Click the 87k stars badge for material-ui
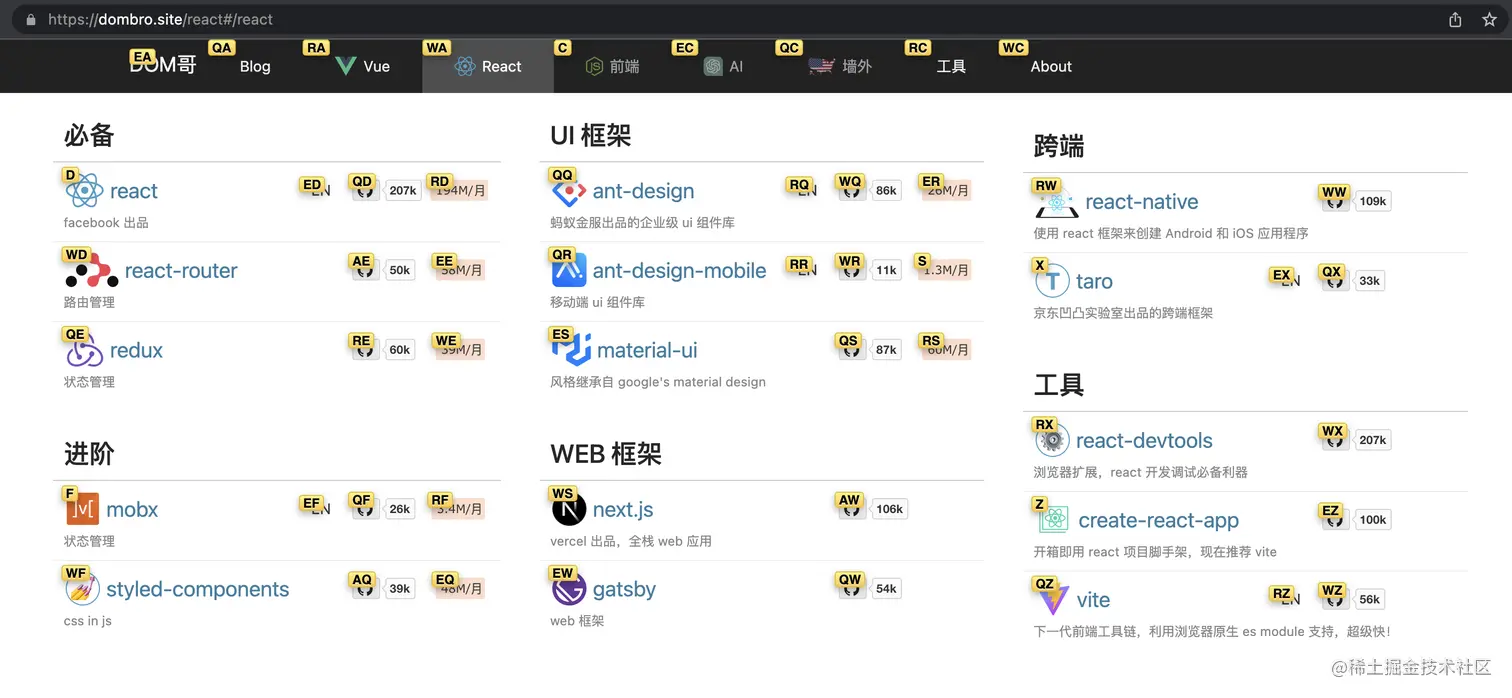The width and height of the screenshot is (1512, 698). (886, 350)
